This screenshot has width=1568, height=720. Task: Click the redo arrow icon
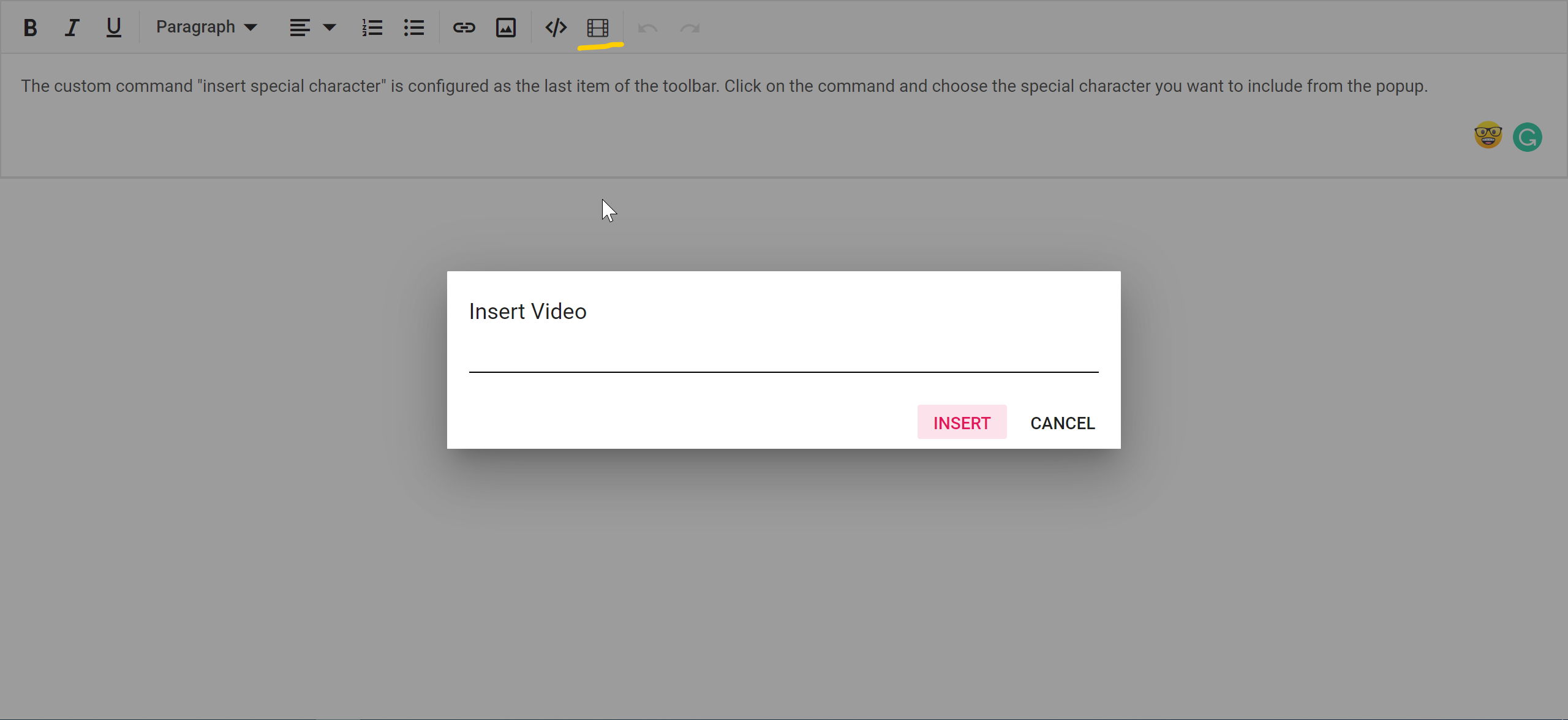tap(690, 28)
